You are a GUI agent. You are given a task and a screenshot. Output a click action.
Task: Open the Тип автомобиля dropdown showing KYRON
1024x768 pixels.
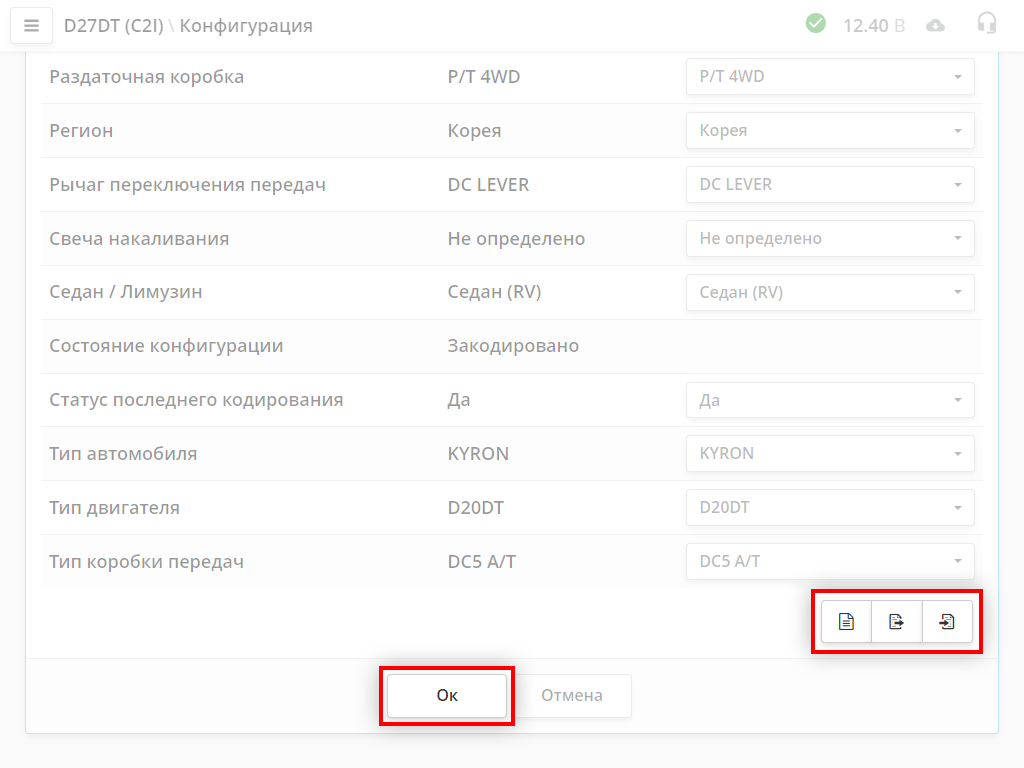(x=830, y=454)
